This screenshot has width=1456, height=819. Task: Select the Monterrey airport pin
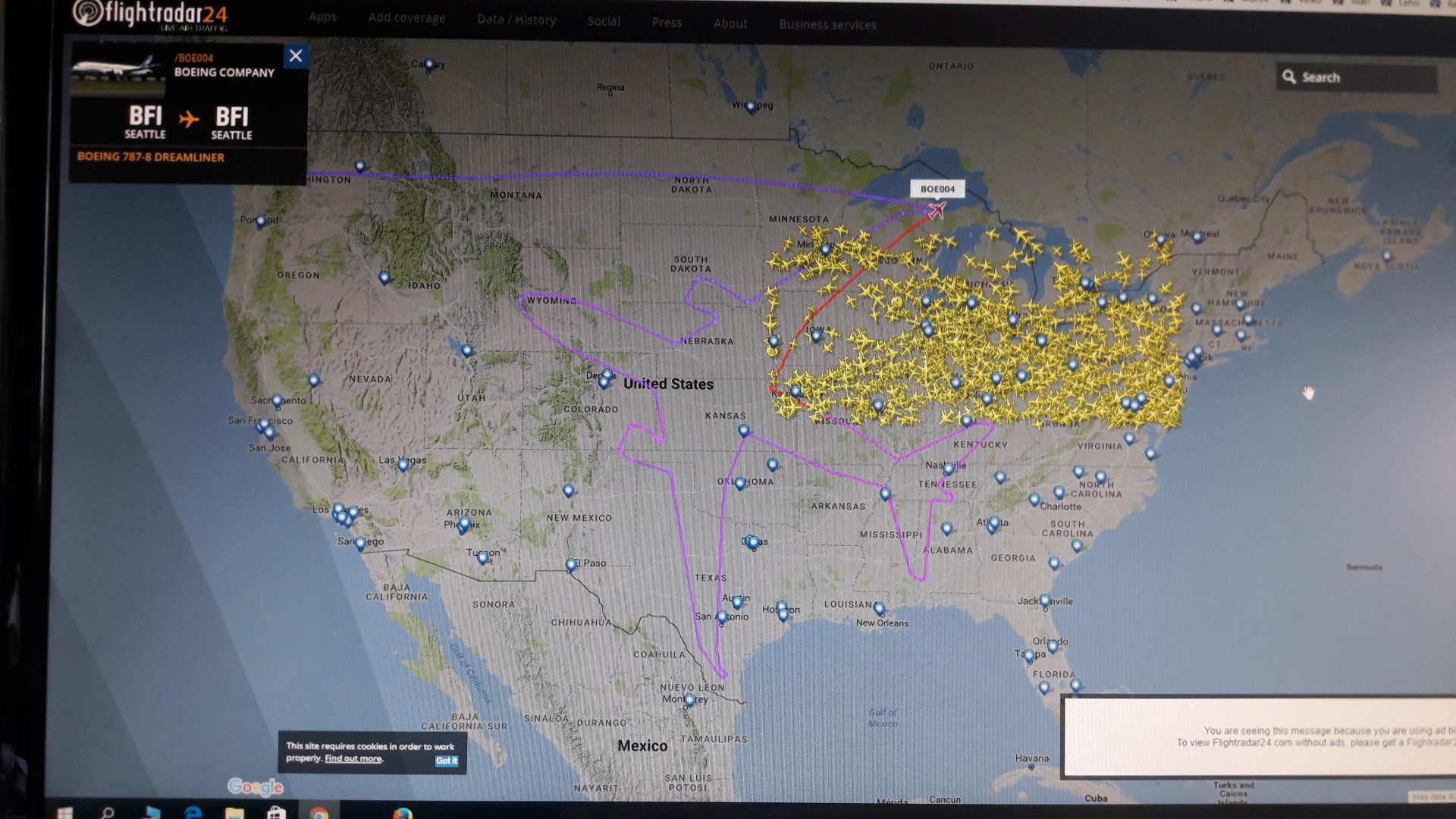point(689,701)
